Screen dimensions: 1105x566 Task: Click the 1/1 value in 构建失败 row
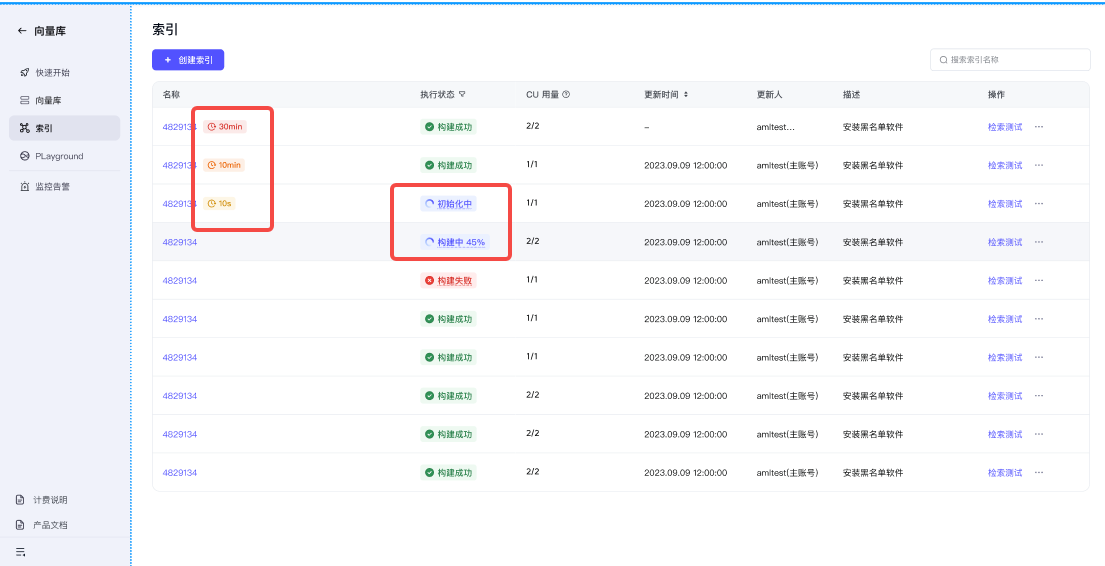[x=531, y=280]
